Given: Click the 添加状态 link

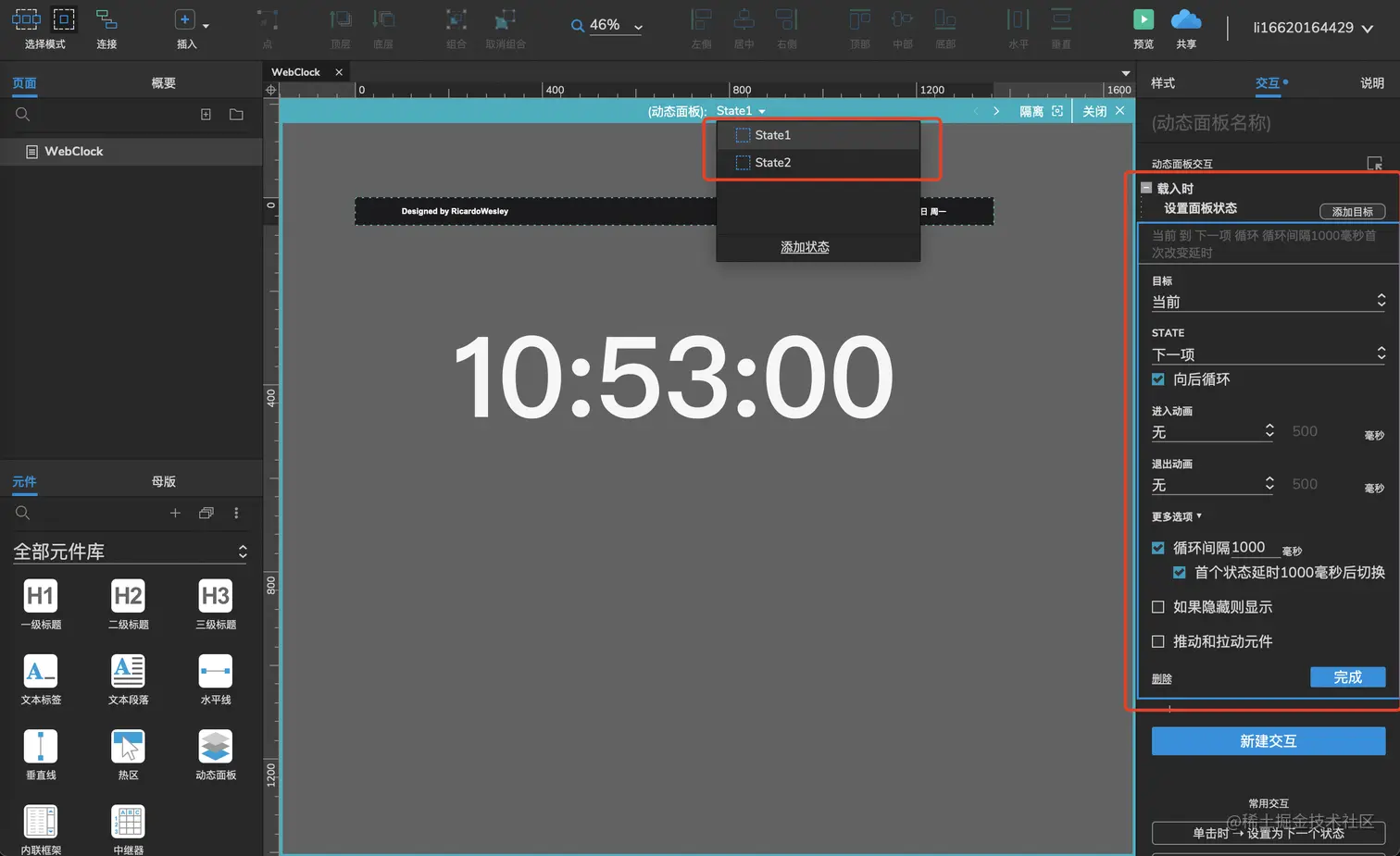Looking at the screenshot, I should pos(805,247).
